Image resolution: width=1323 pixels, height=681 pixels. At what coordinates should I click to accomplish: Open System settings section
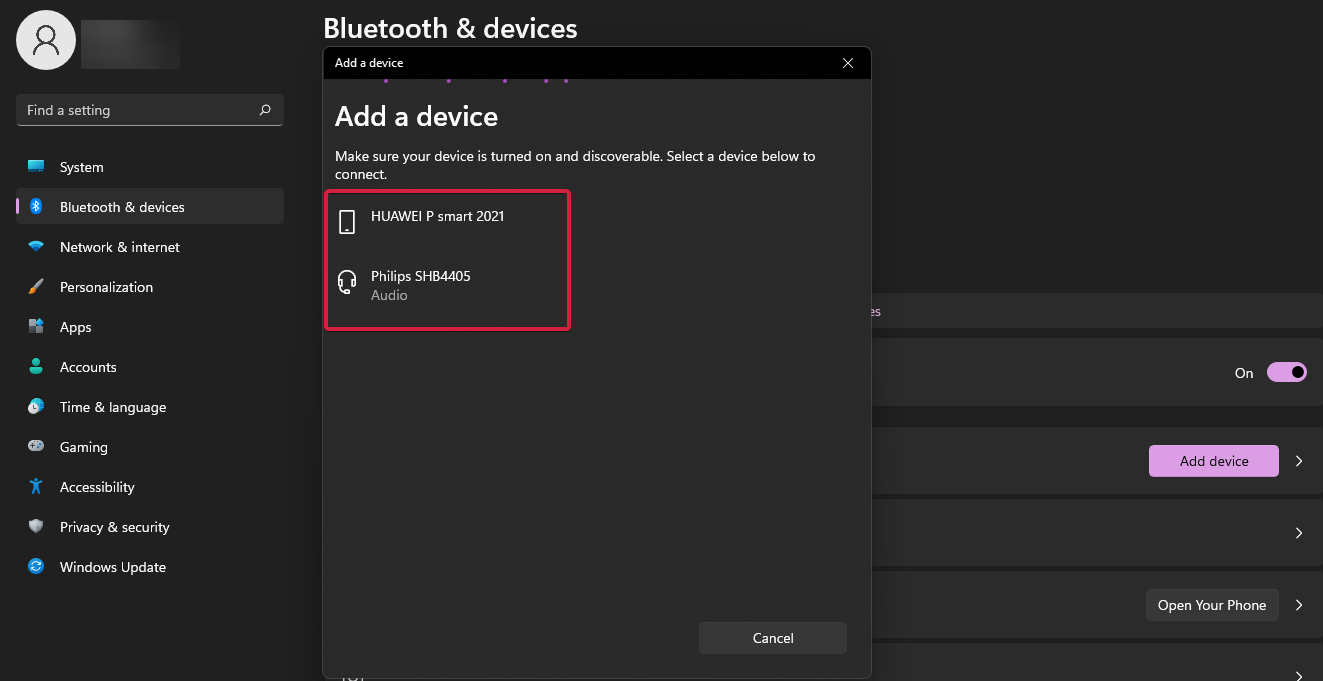[x=150, y=167]
